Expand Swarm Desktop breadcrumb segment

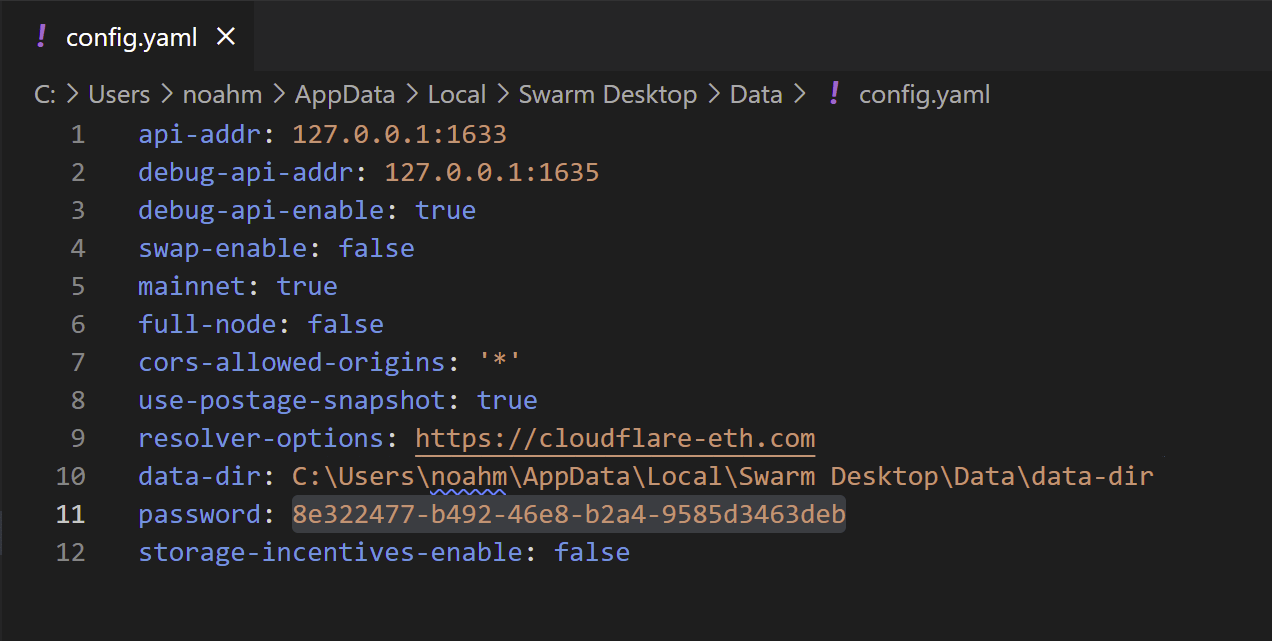607,95
